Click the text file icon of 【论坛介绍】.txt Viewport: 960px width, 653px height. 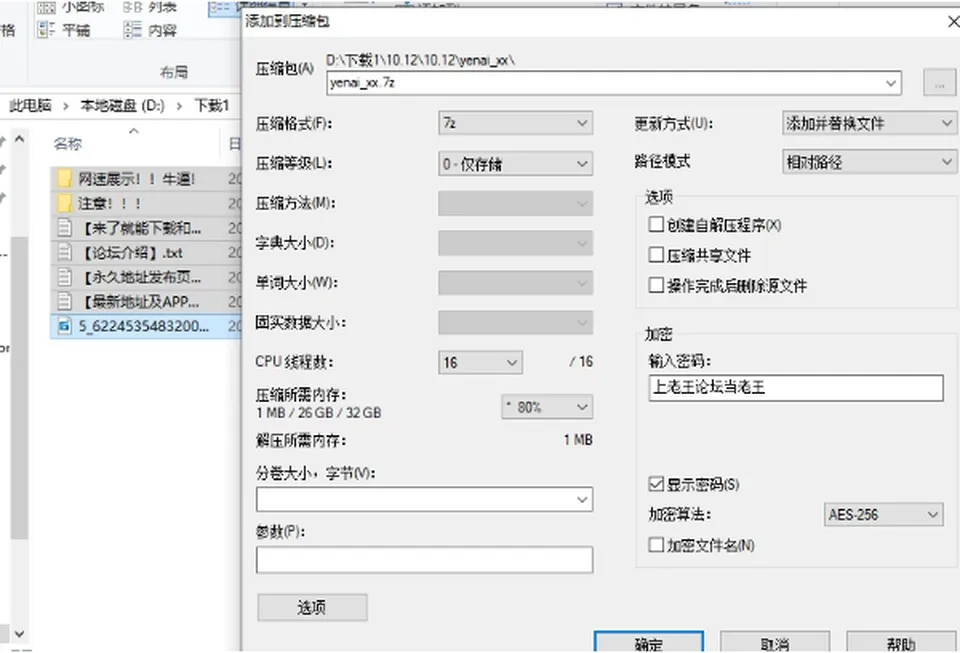[64, 252]
